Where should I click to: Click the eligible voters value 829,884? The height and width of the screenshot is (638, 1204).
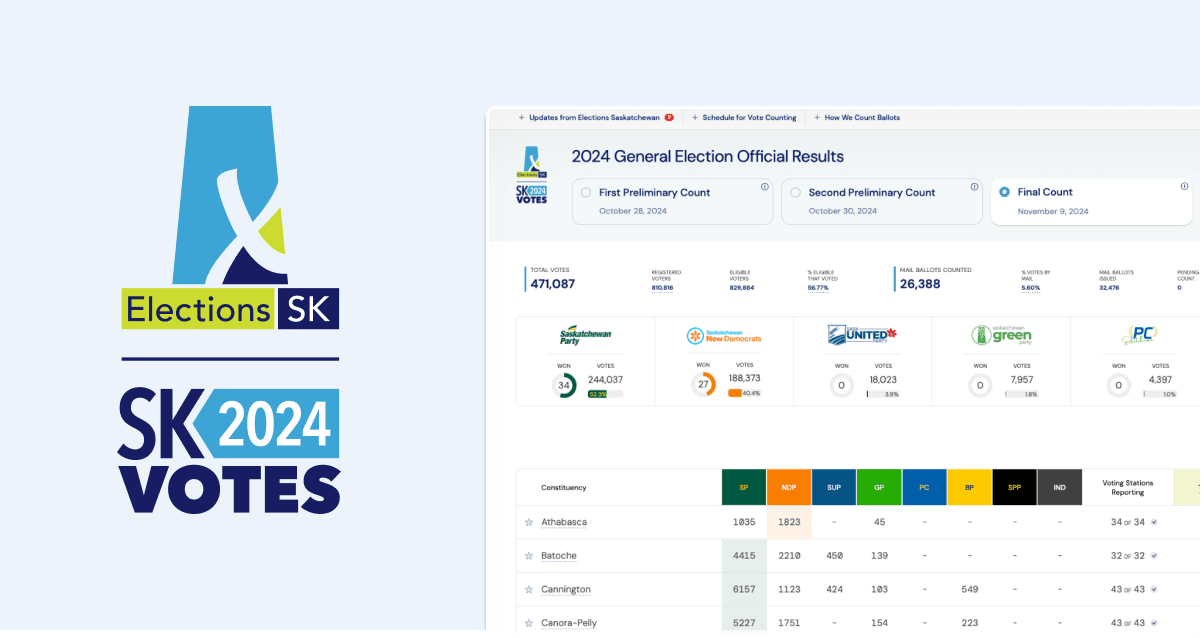coord(742,287)
